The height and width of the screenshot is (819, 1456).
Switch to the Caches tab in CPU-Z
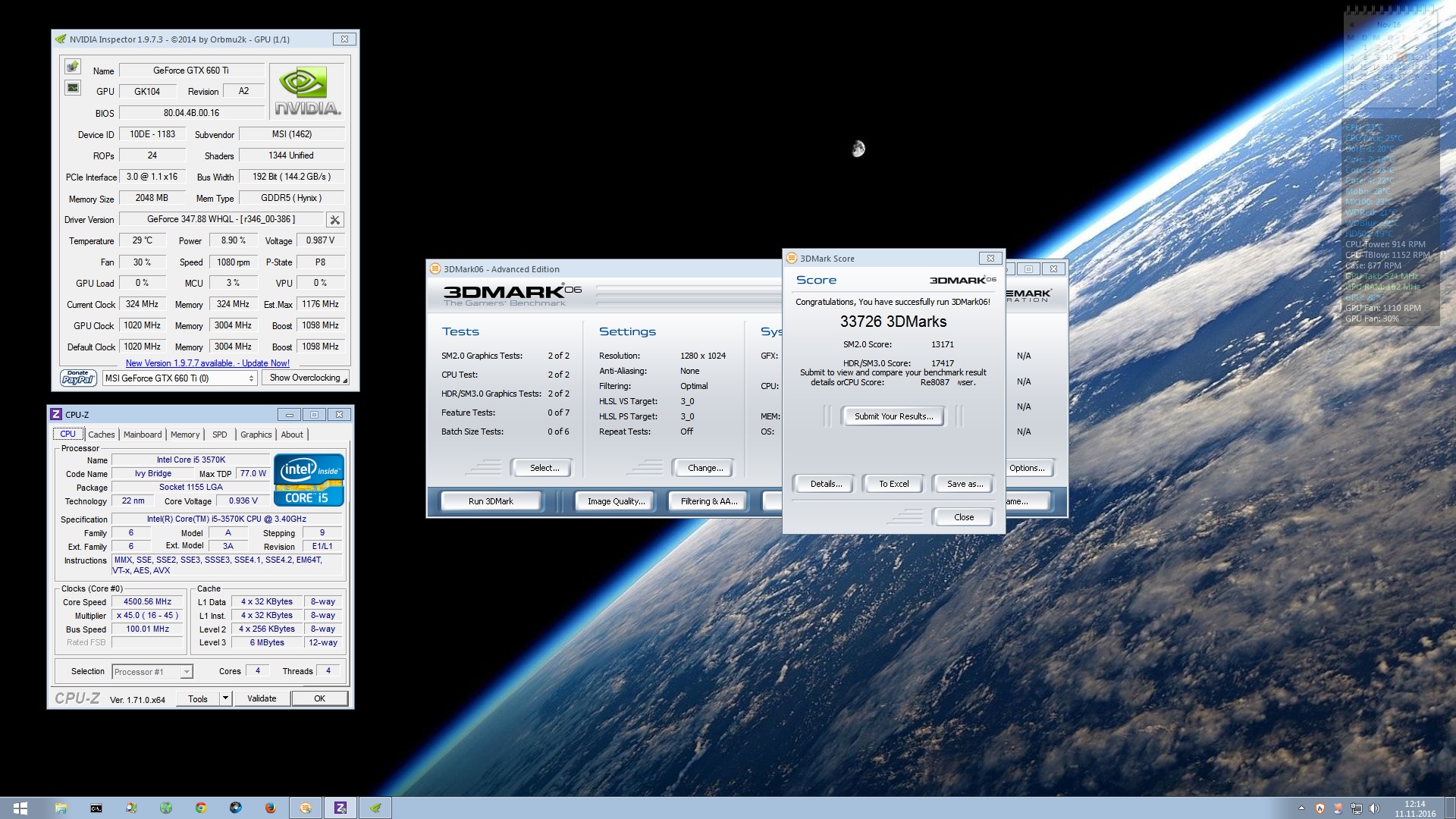pyautogui.click(x=102, y=435)
